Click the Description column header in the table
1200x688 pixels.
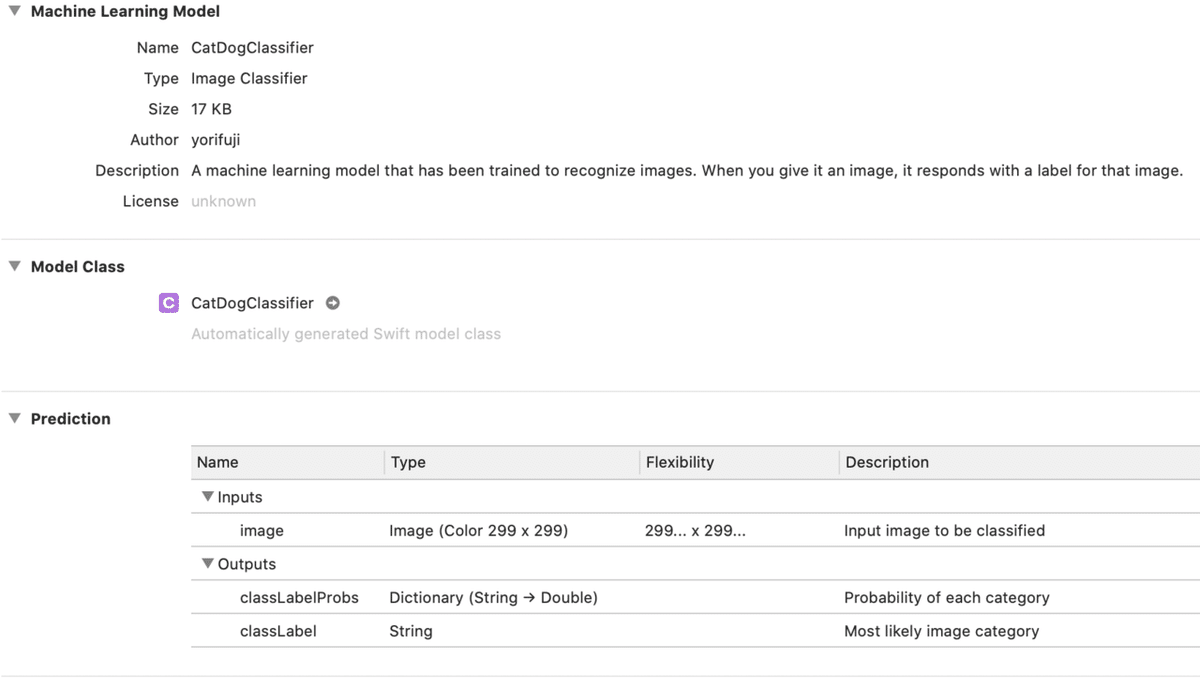pyautogui.click(x=887, y=462)
